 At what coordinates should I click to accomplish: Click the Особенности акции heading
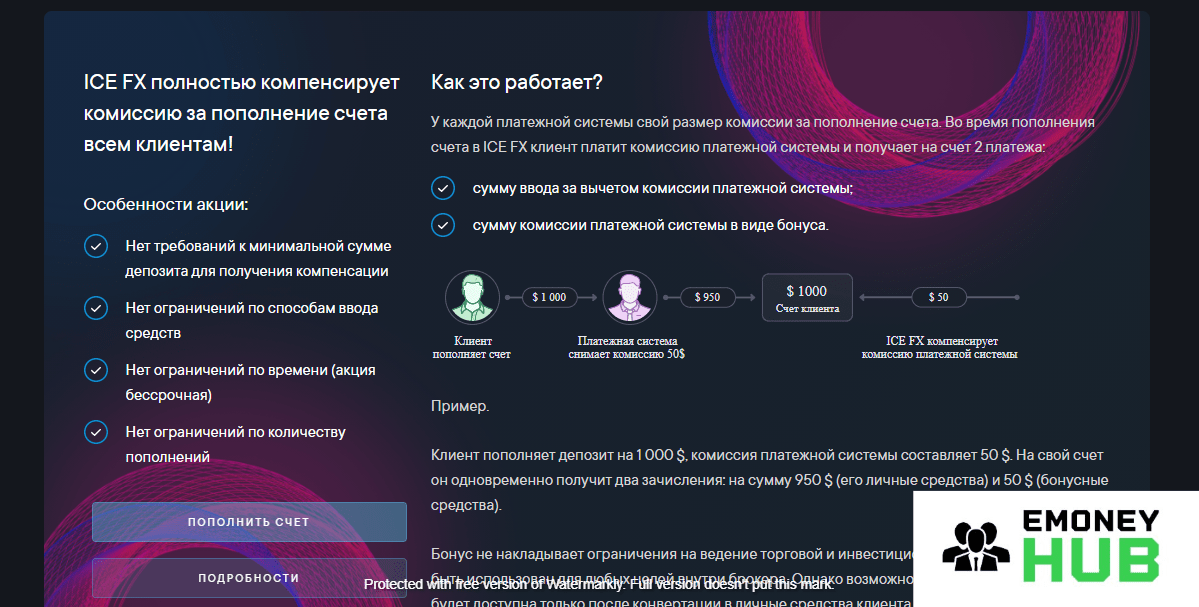166,205
